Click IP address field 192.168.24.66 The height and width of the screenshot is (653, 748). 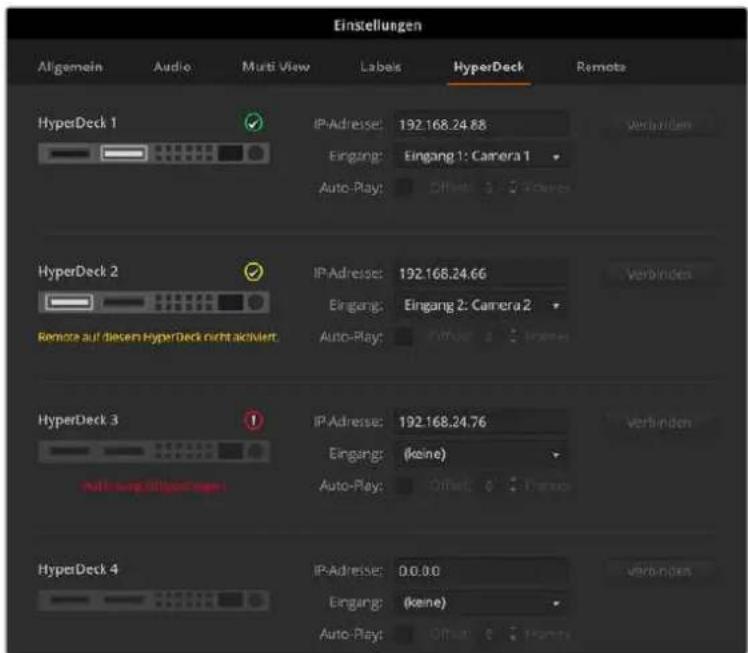(481, 274)
